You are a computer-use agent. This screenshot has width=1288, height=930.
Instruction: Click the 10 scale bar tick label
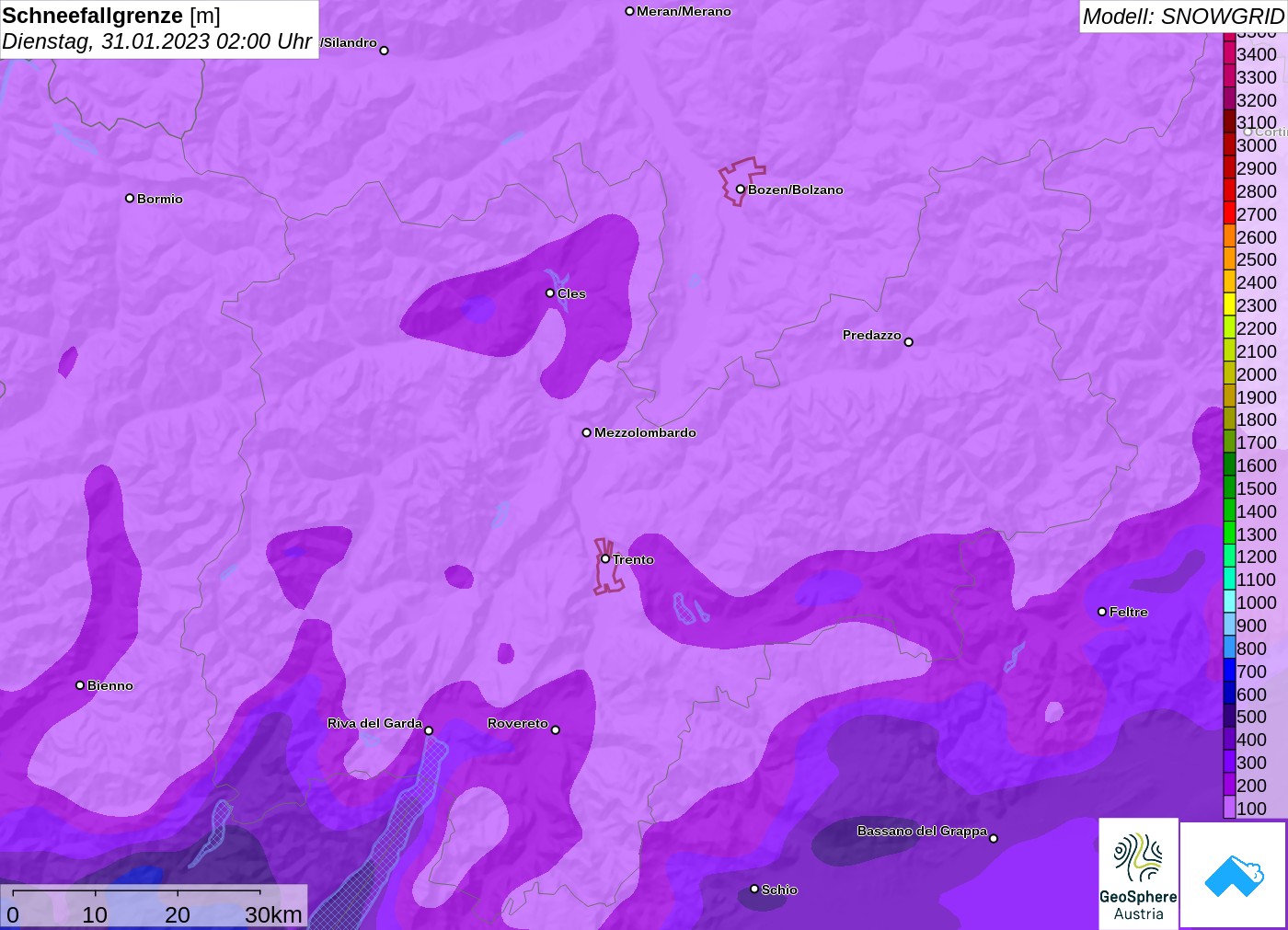95,915
